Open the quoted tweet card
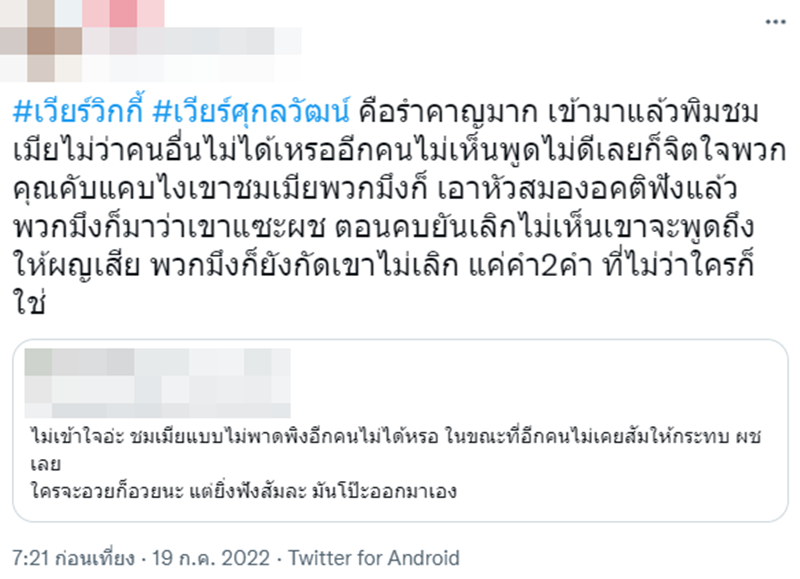 (400, 430)
